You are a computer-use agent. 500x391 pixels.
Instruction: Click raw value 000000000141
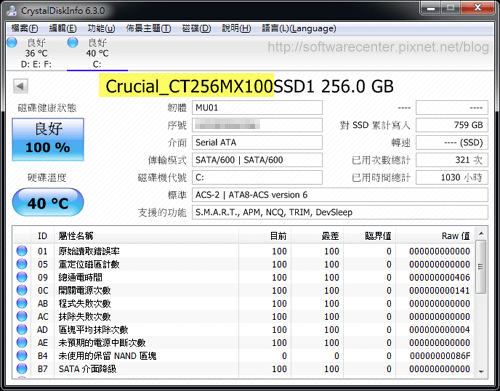click(x=440, y=290)
